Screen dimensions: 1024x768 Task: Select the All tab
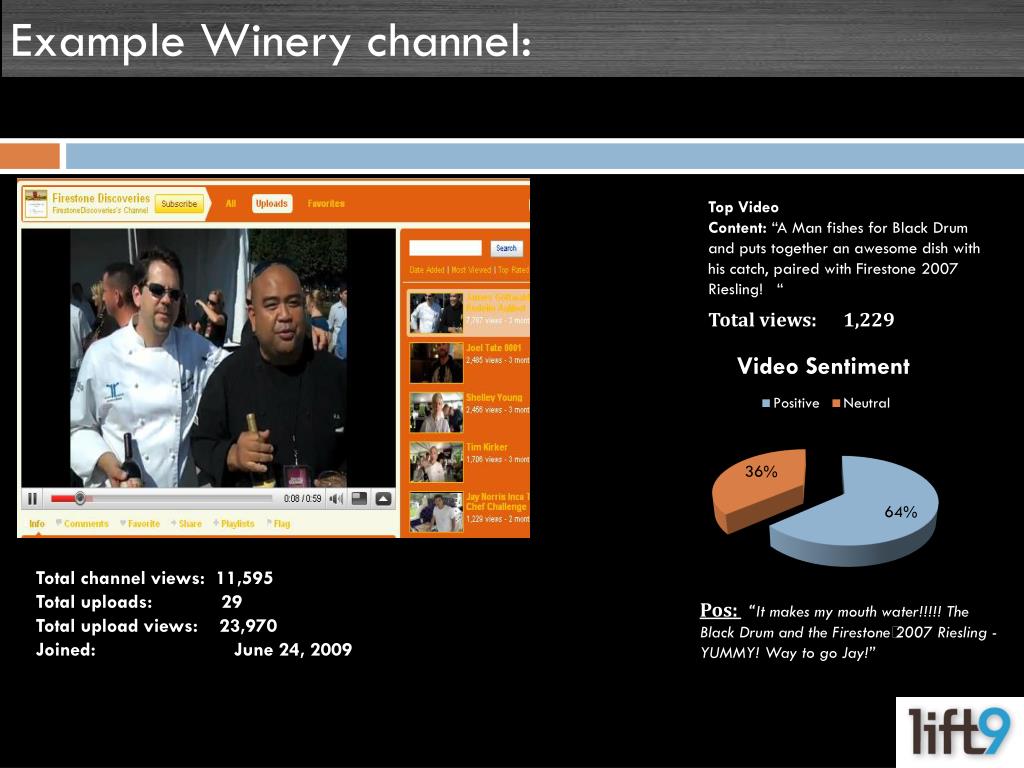231,204
